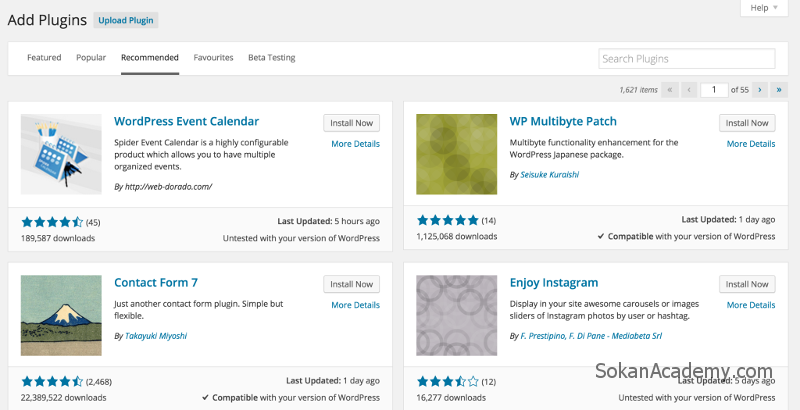800x410 pixels.
Task: Select the Beta Testing tab
Action: click(271, 58)
